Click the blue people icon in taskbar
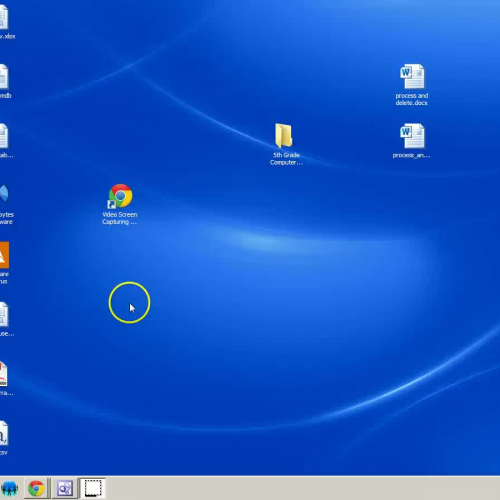 (x=9, y=489)
